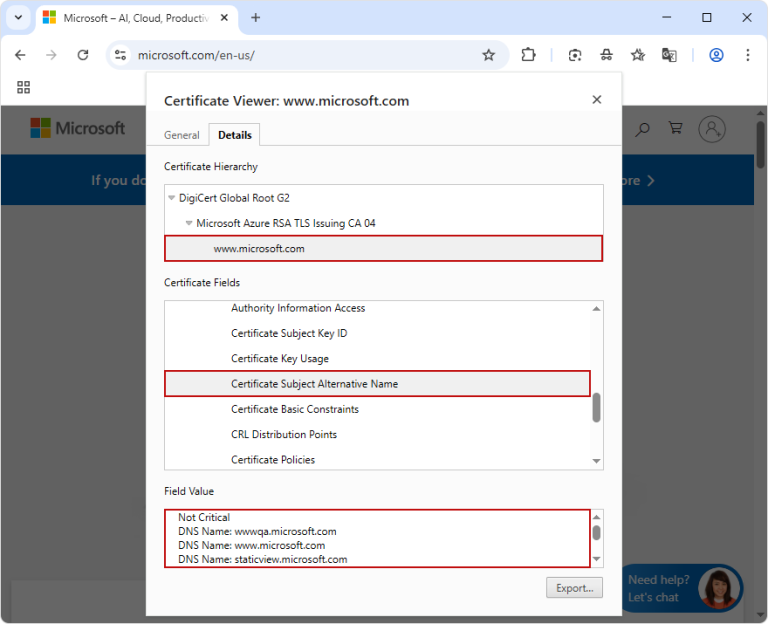Open the tab search dropdown arrow
Image resolution: width=768 pixels, height=624 pixels.
pyautogui.click(x=18, y=18)
